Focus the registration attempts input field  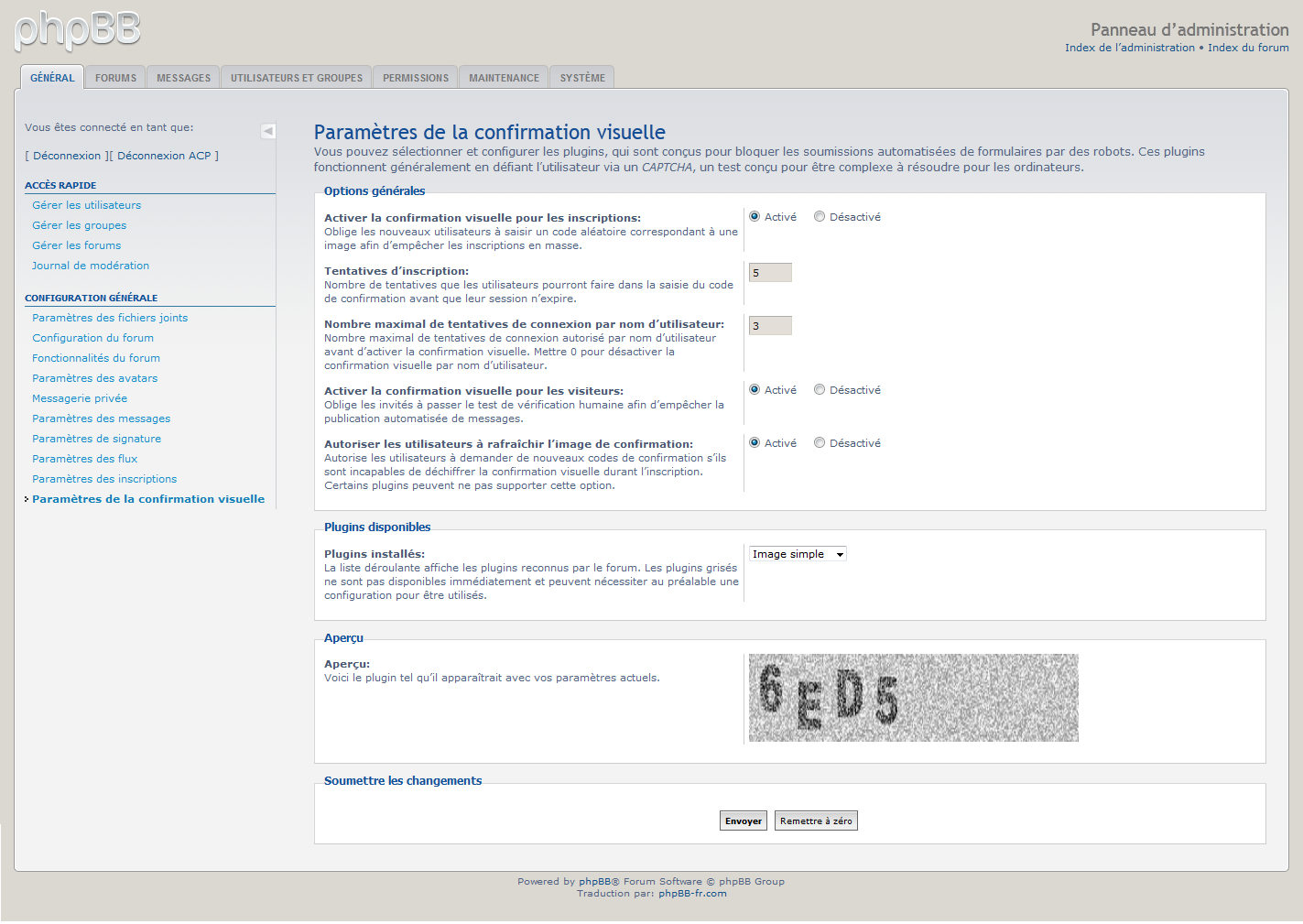pyautogui.click(x=770, y=273)
